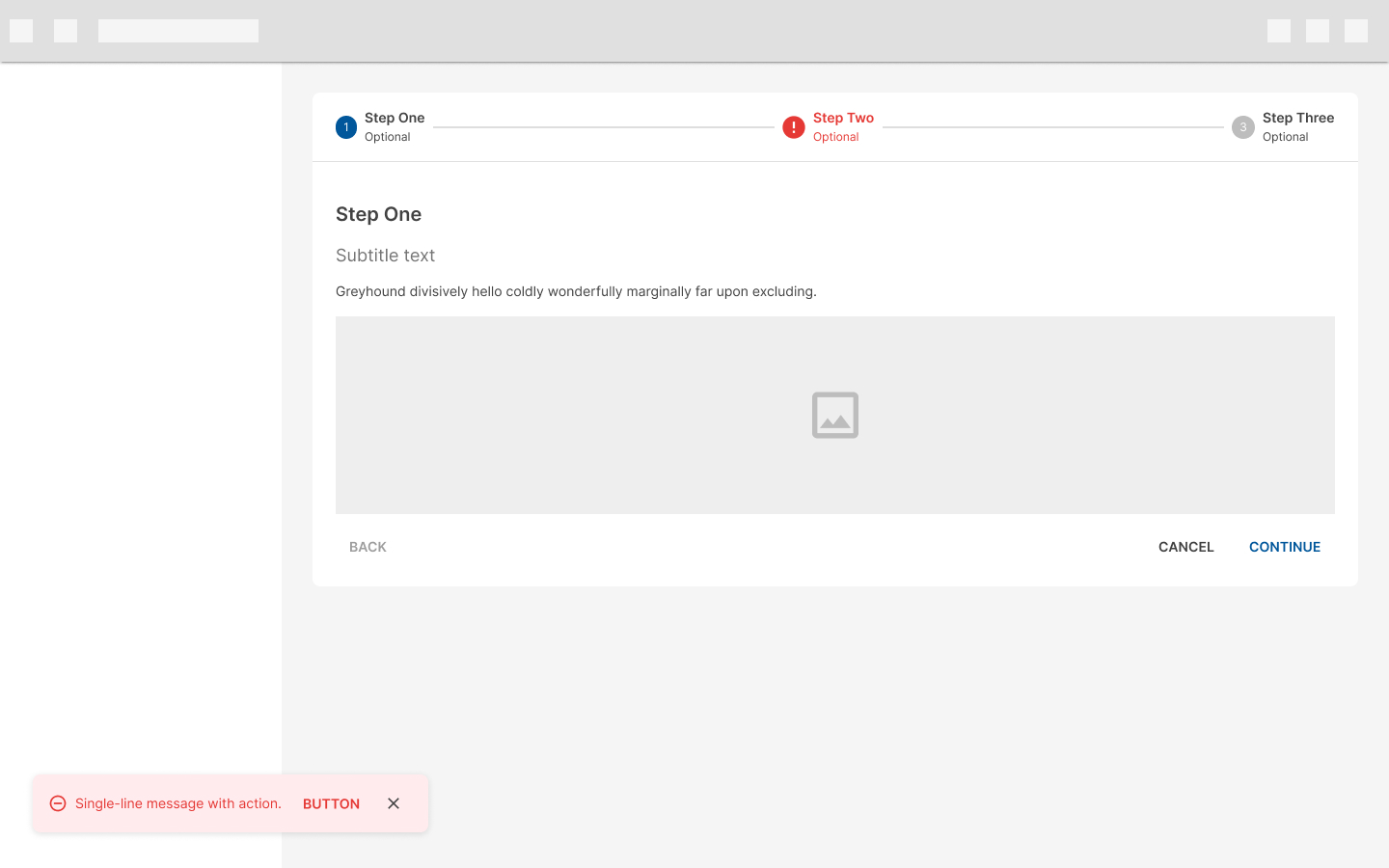
Task: Click first of three top-right placeholder squares
Action: 1279,31
